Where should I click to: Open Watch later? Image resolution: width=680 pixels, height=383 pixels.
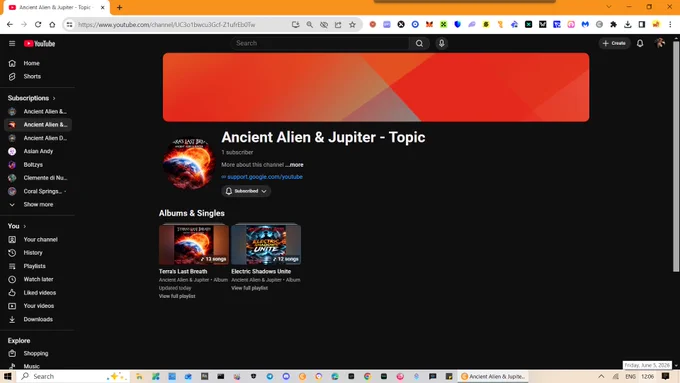click(x=37, y=279)
